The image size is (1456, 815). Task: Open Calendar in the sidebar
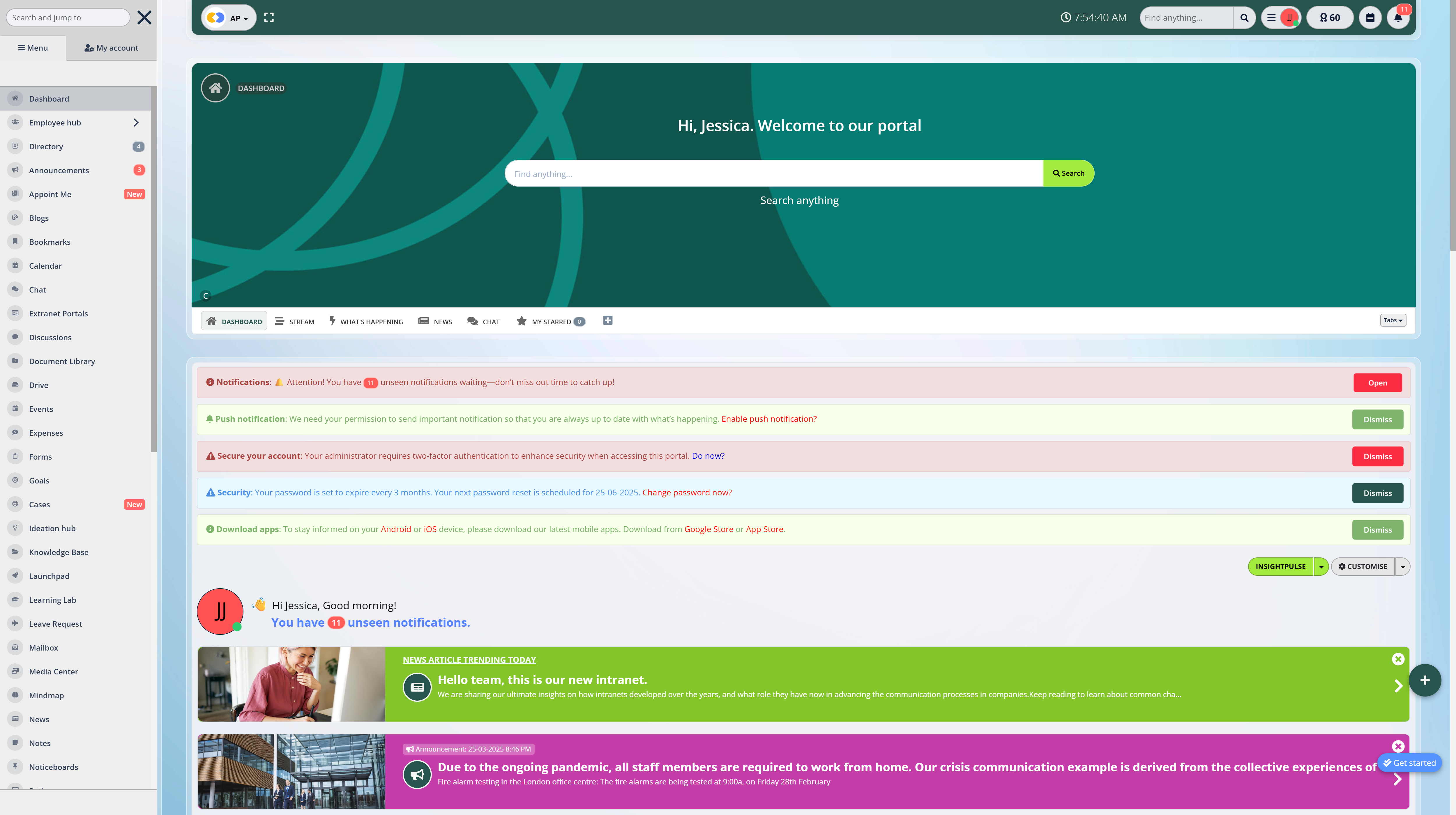[x=76, y=265]
